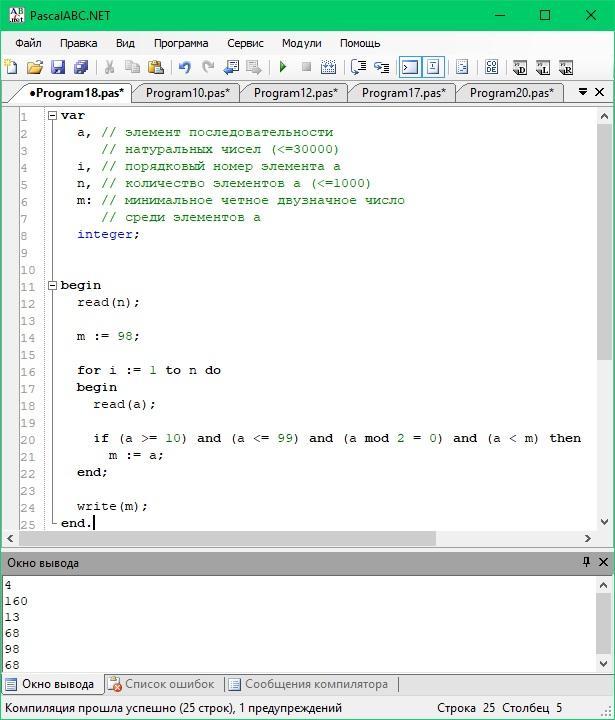Image resolution: width=615 pixels, height=720 pixels.
Task: Step into in debugger icon
Action: tap(381, 67)
